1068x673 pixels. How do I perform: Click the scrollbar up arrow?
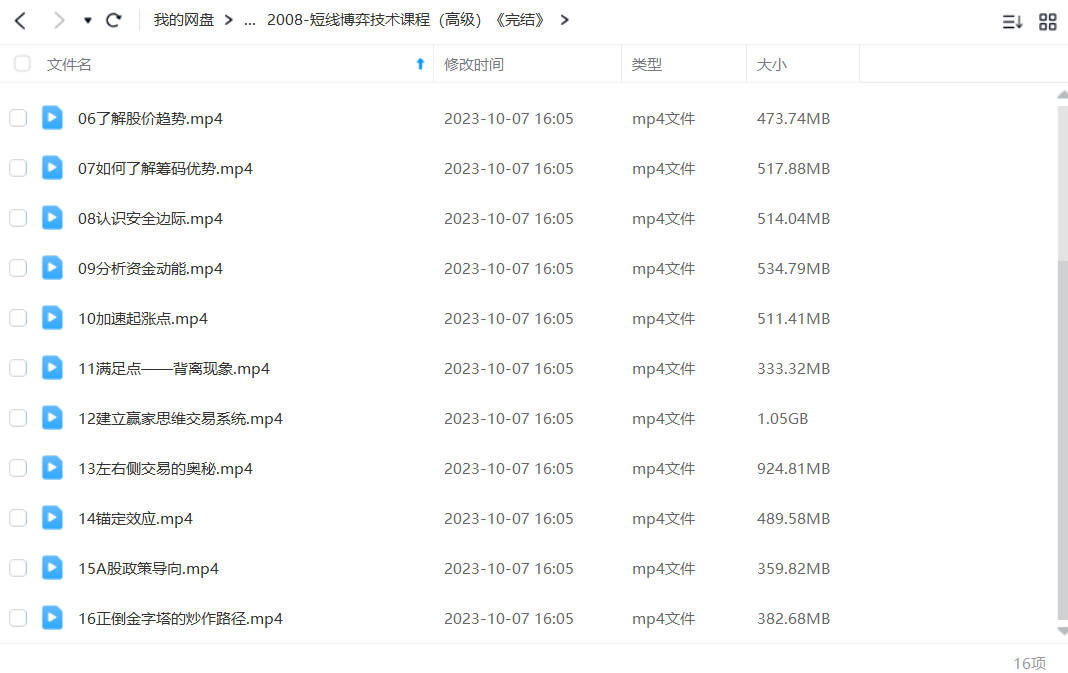pos(1063,94)
